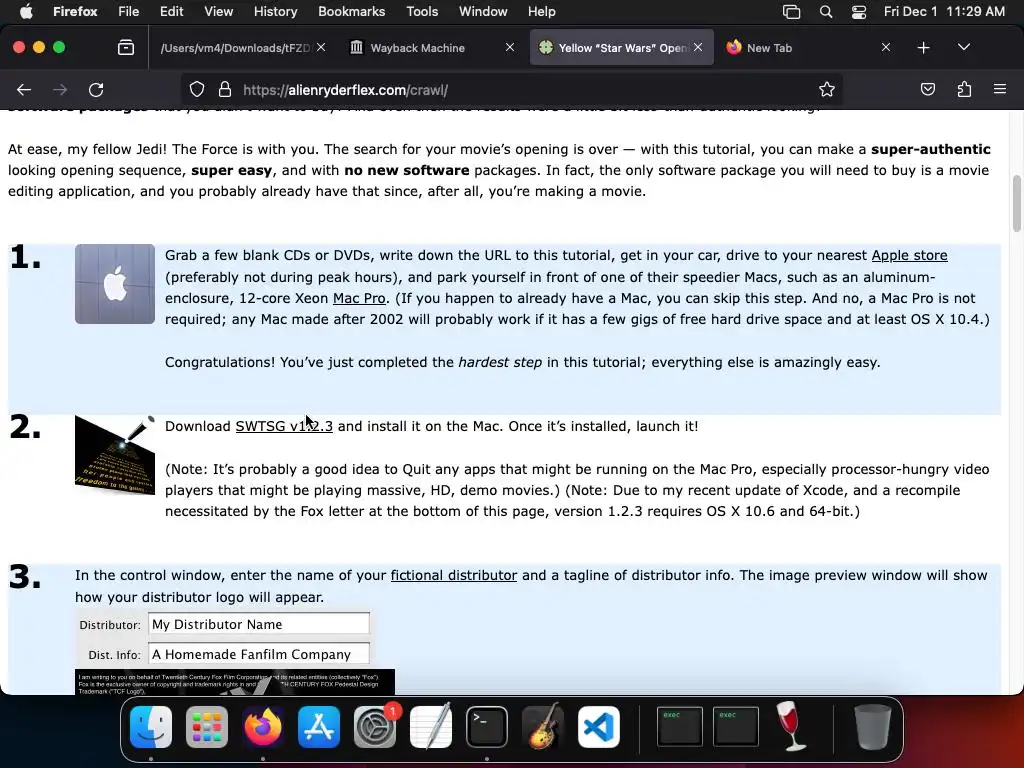This screenshot has height=768, width=1024.
Task: Open the Firefox View icon
Action: [126, 48]
